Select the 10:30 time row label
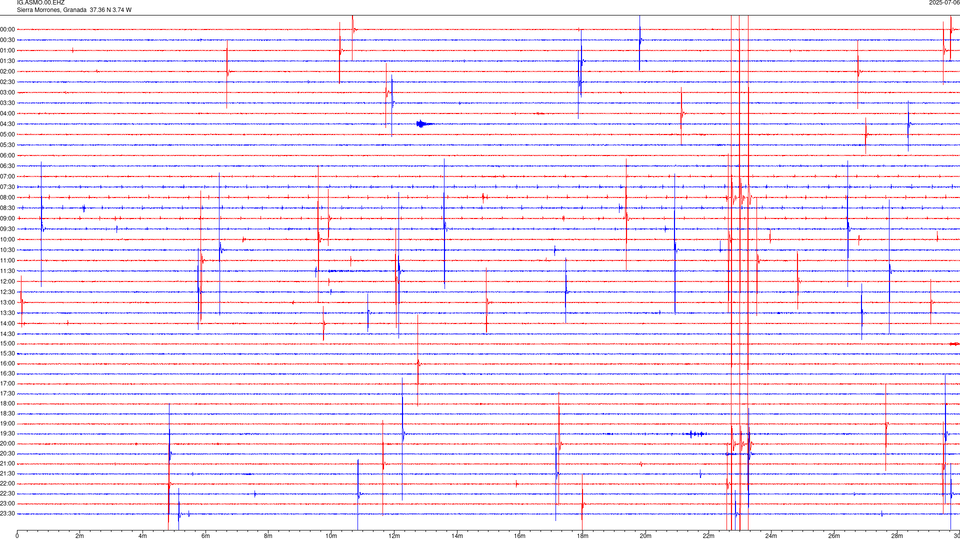 8,250
